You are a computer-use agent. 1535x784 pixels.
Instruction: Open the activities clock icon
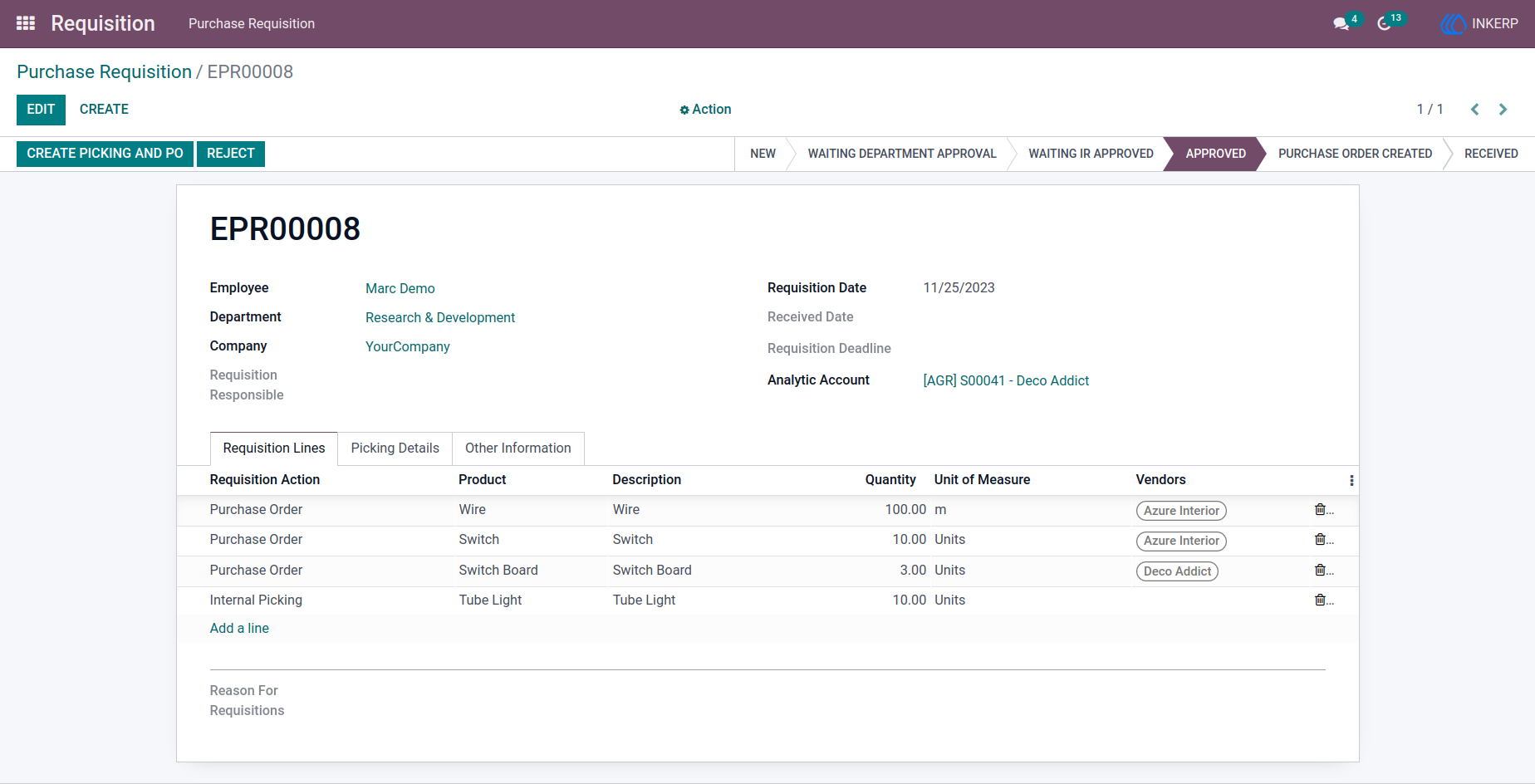tap(1384, 23)
